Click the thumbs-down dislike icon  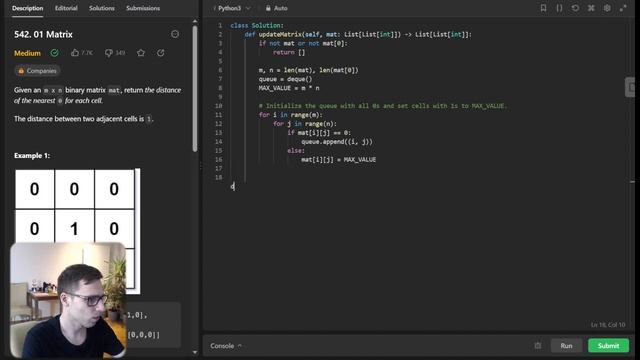108,53
